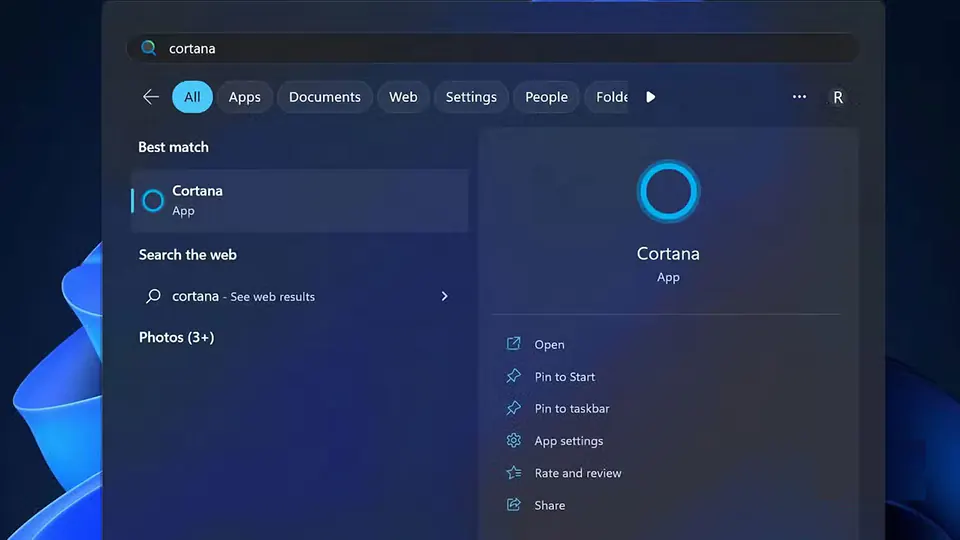Click the Pin to taskbar pin icon
960x540 pixels.
[514, 409]
